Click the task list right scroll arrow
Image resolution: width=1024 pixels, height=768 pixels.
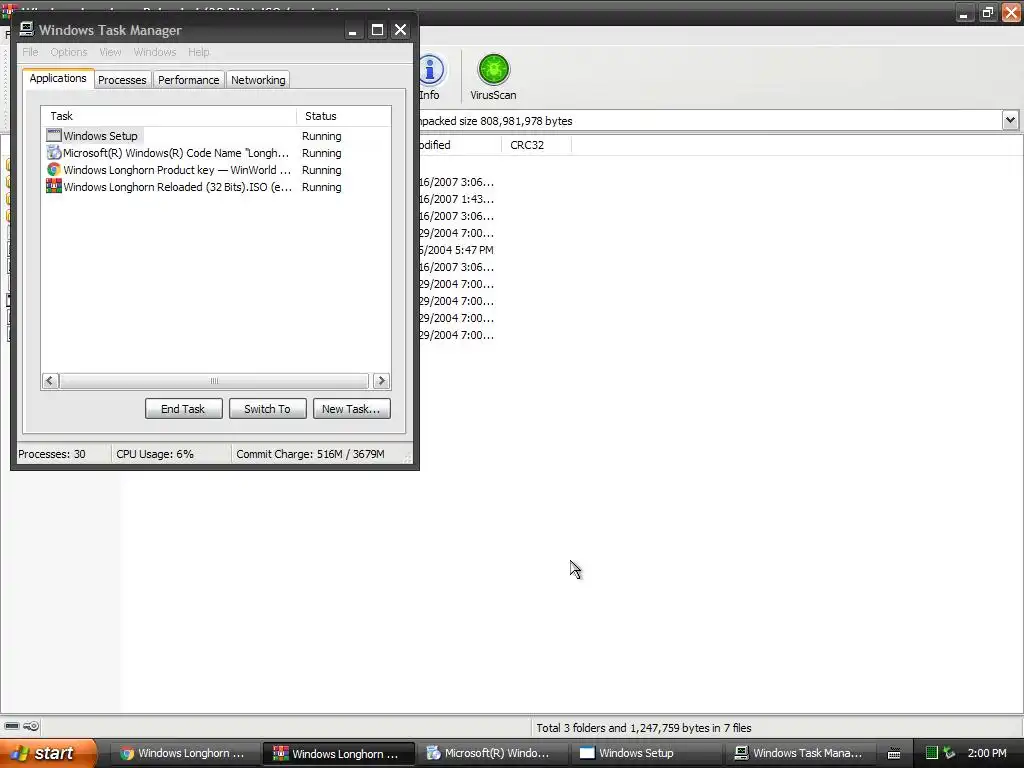tap(381, 381)
